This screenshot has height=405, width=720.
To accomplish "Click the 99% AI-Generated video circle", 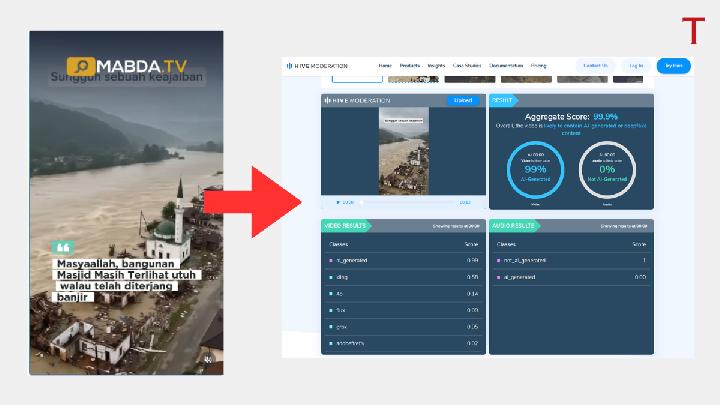I will (535, 169).
